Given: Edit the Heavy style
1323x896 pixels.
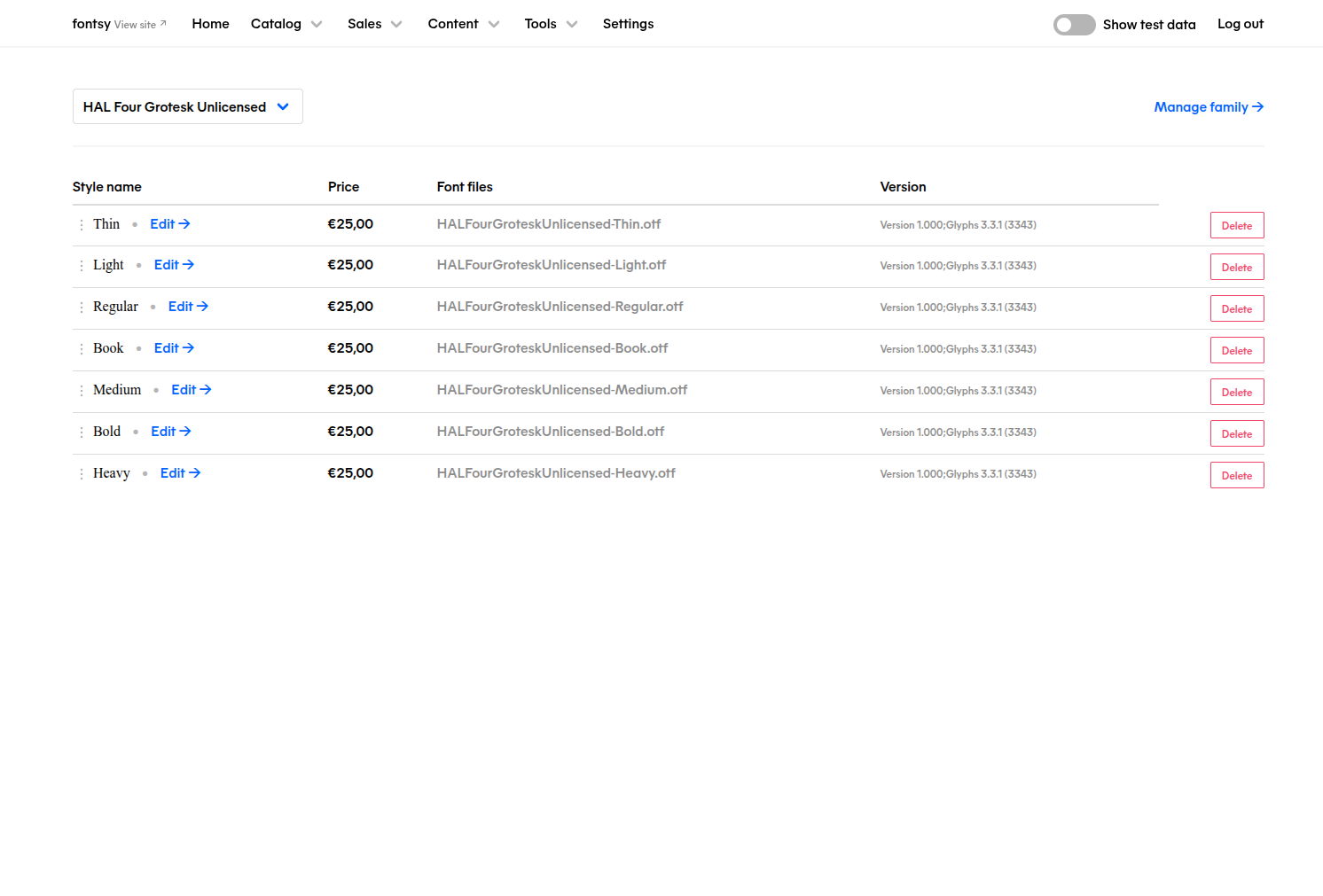Looking at the screenshot, I should pos(180,473).
